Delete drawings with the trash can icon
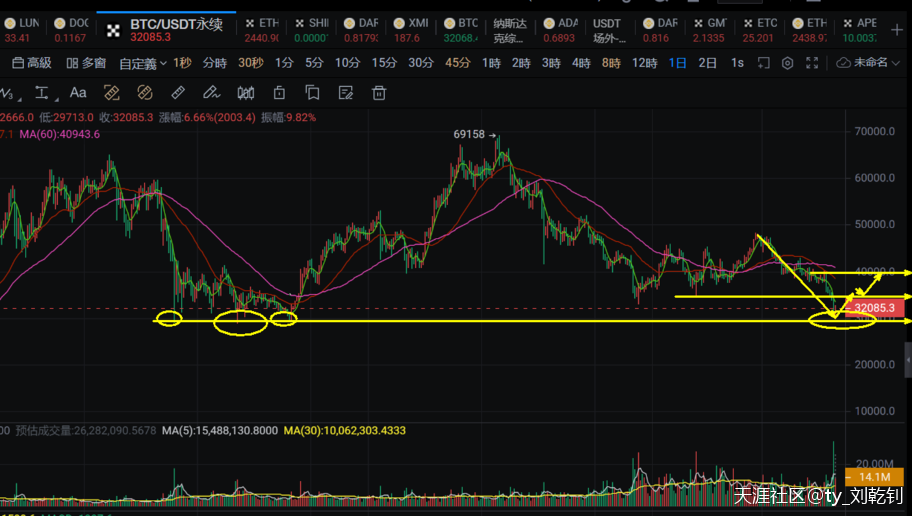This screenshot has height=516, width=912. 379,93
